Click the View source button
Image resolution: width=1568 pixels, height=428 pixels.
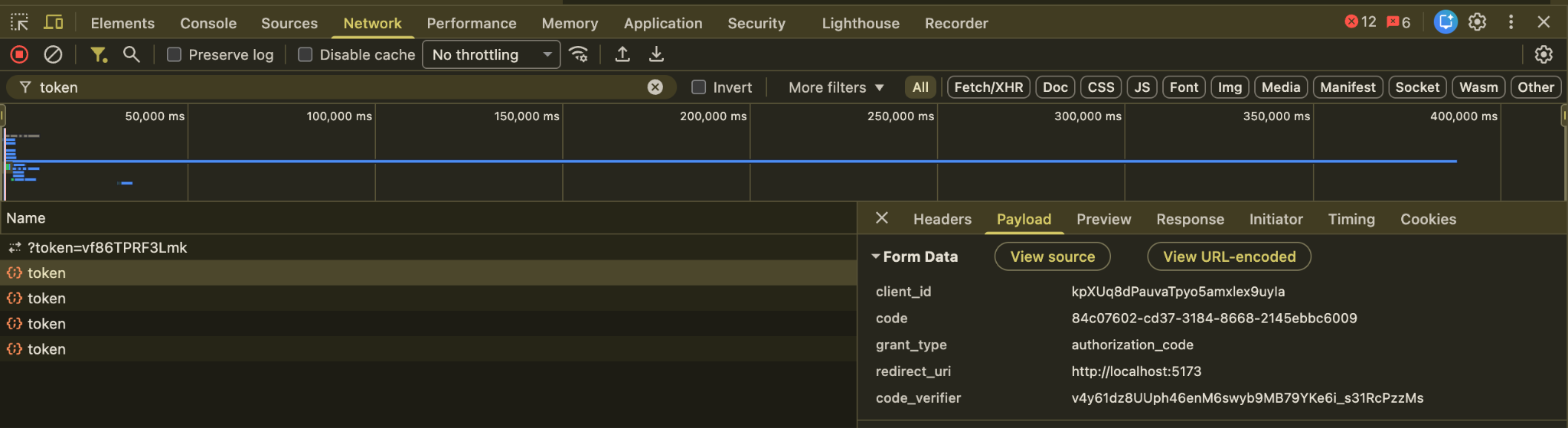tap(1053, 256)
